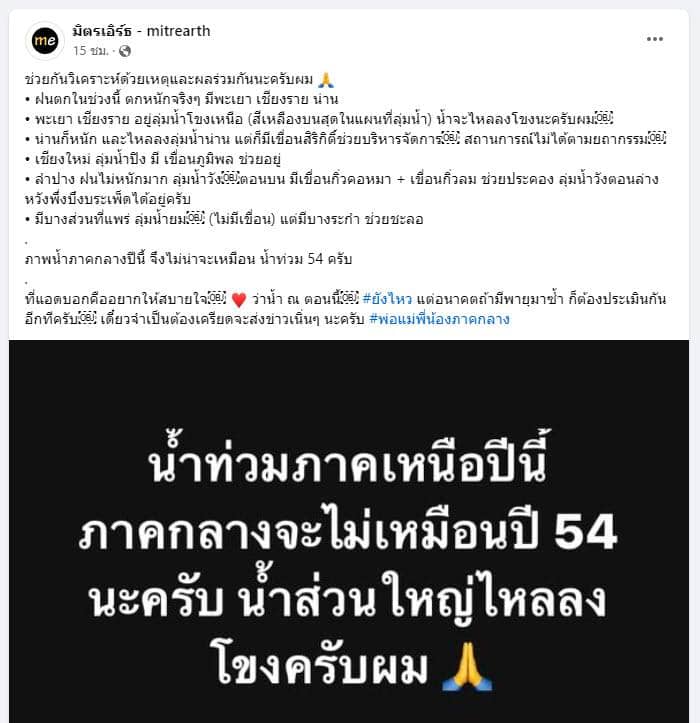This screenshot has height=723, width=700.
Task: Click the bullet line mentioning พะเยา เชียงราย น่าน rainfall
Action: click(182, 99)
